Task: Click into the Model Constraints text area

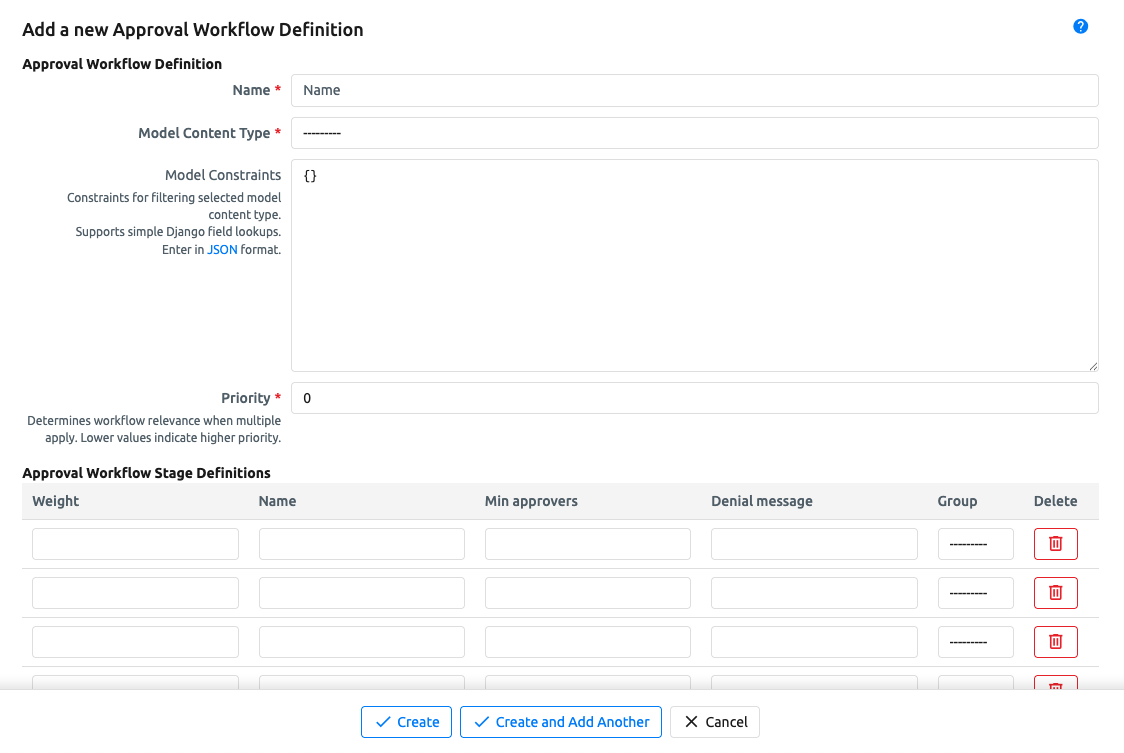Action: tap(694, 265)
